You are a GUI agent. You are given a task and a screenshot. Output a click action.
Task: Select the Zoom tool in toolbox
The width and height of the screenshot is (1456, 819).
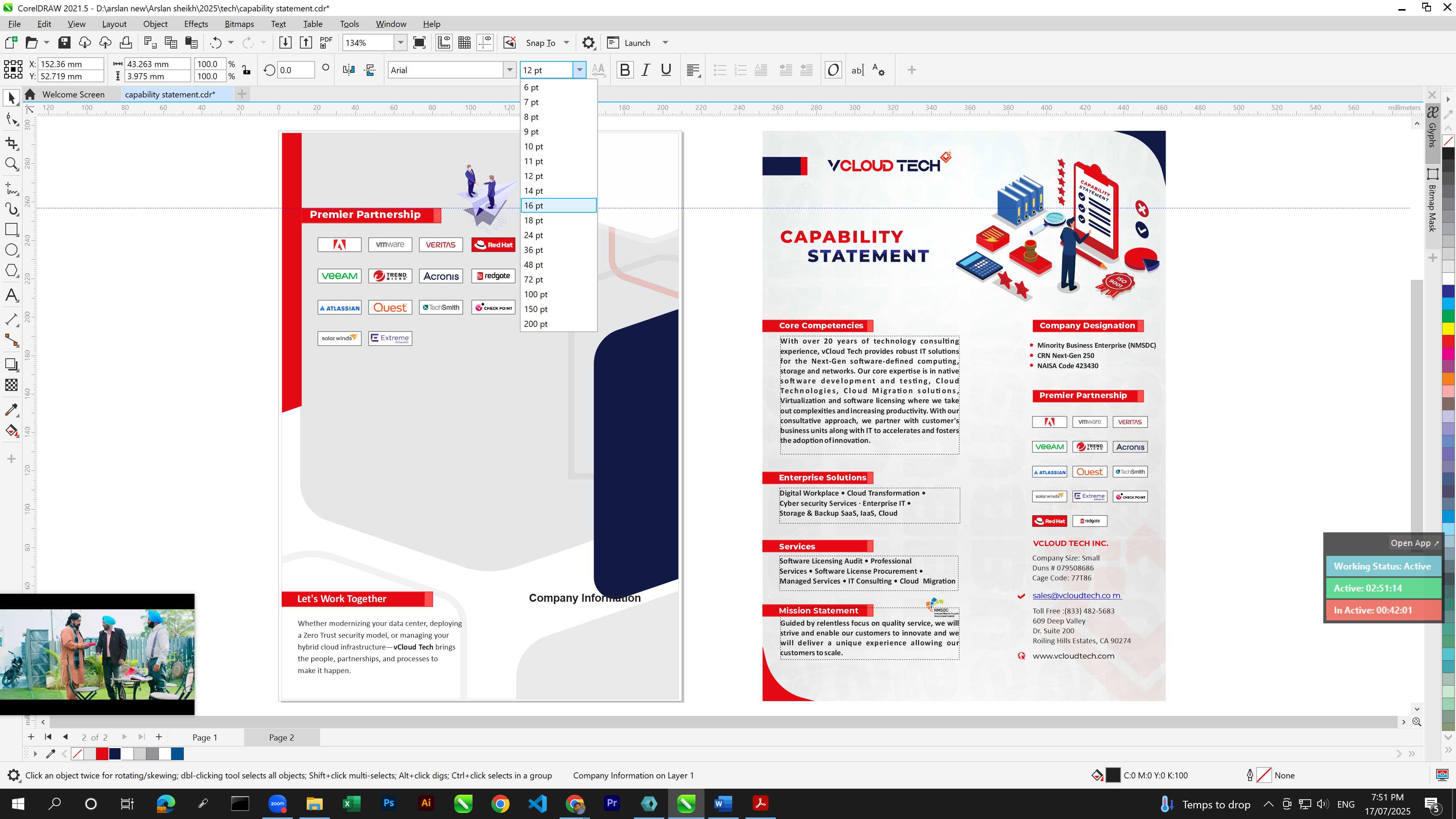(x=11, y=164)
